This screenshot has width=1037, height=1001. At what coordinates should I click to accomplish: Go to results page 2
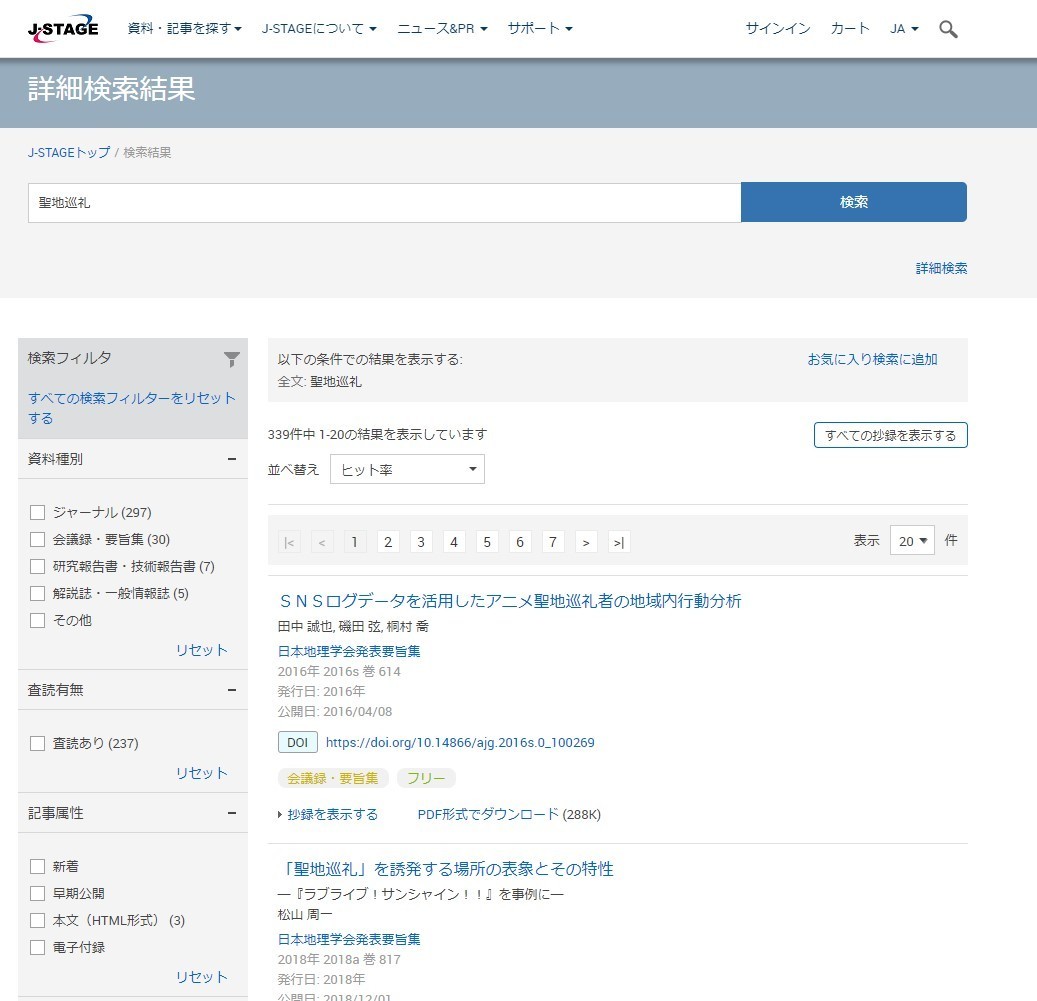pos(388,542)
